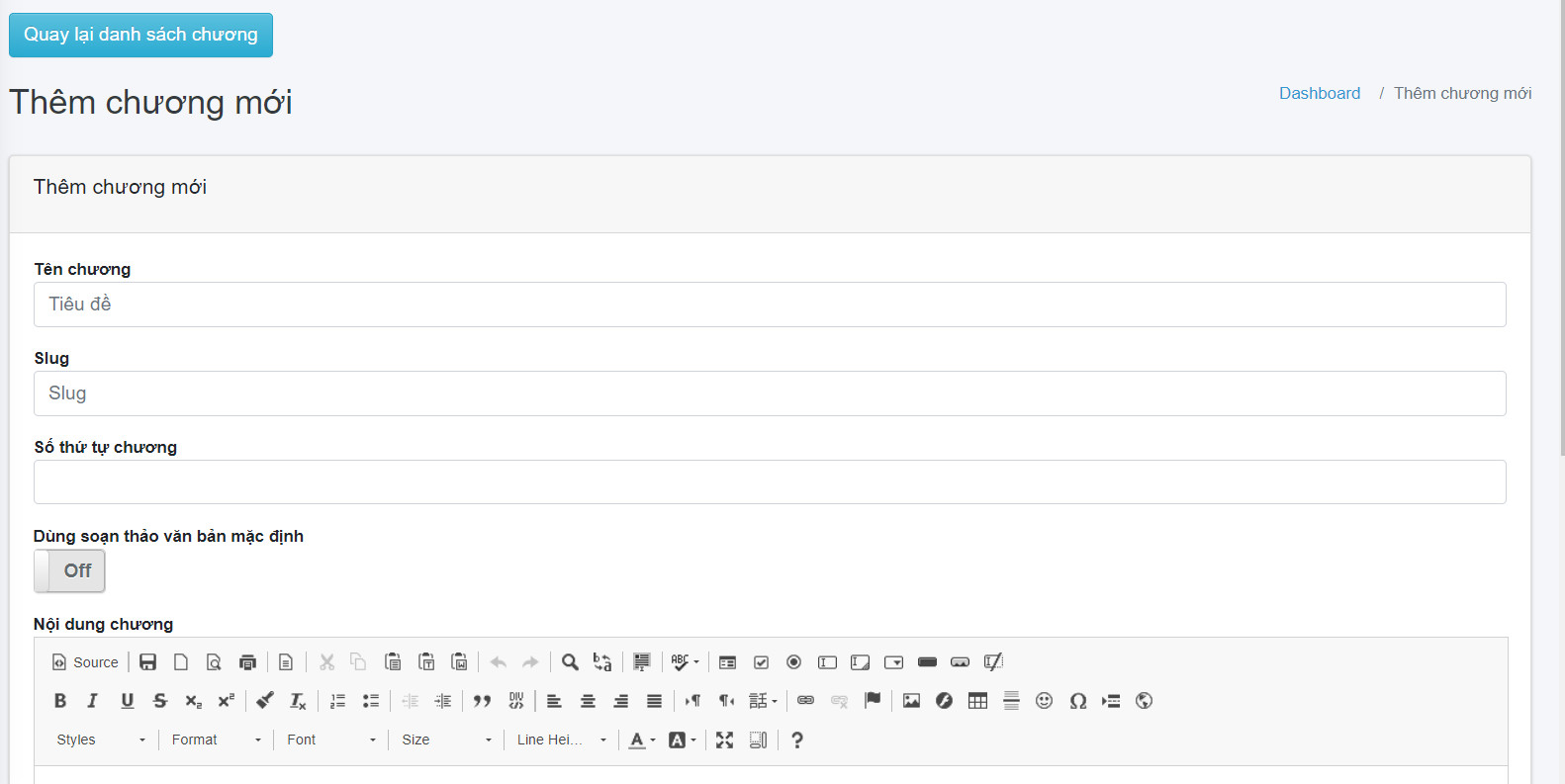Open the Find magnifier icon
This screenshot has width=1565, height=784.
coord(570,662)
